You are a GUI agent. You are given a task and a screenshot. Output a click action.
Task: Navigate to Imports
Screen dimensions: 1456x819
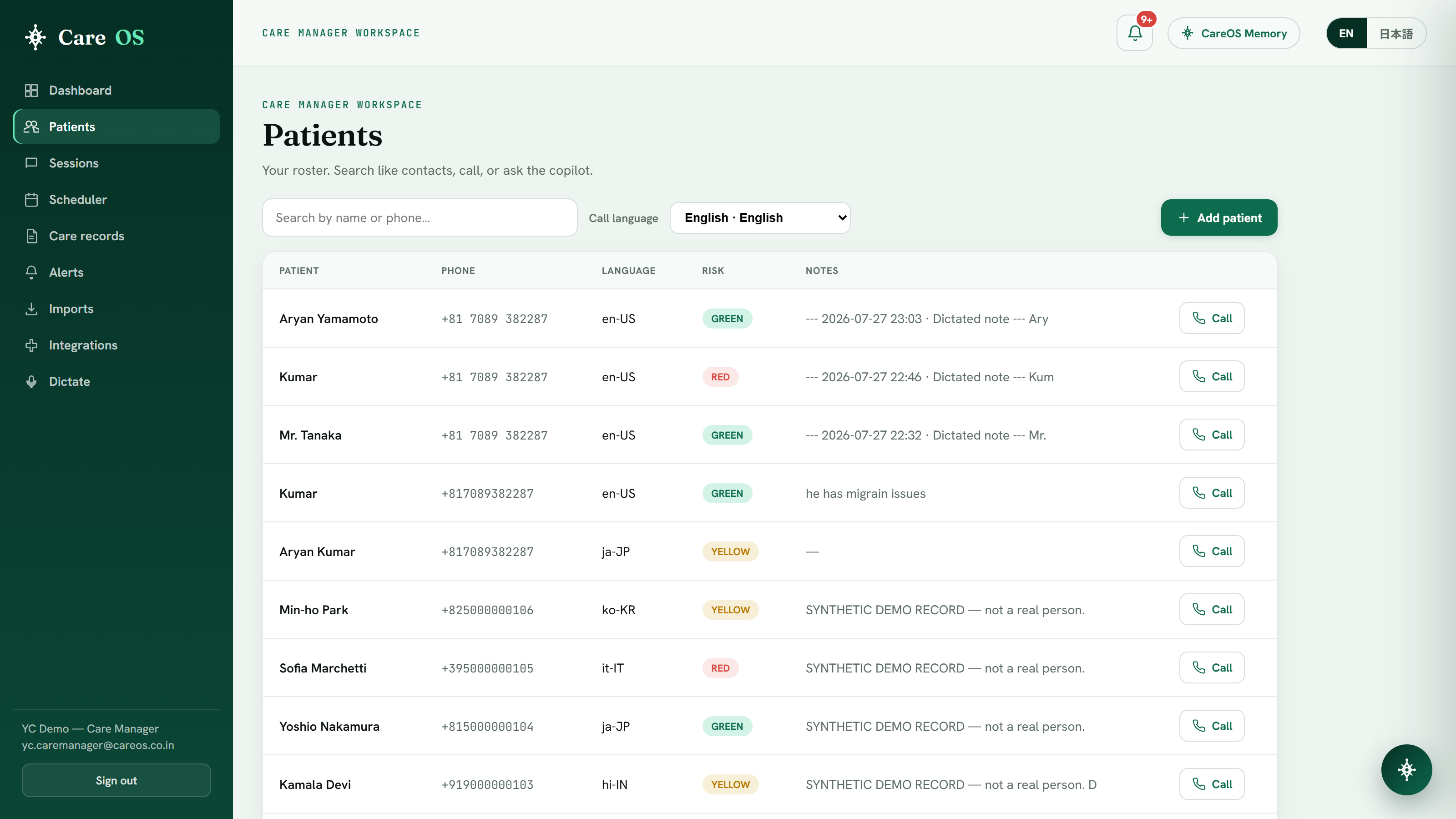point(116,308)
